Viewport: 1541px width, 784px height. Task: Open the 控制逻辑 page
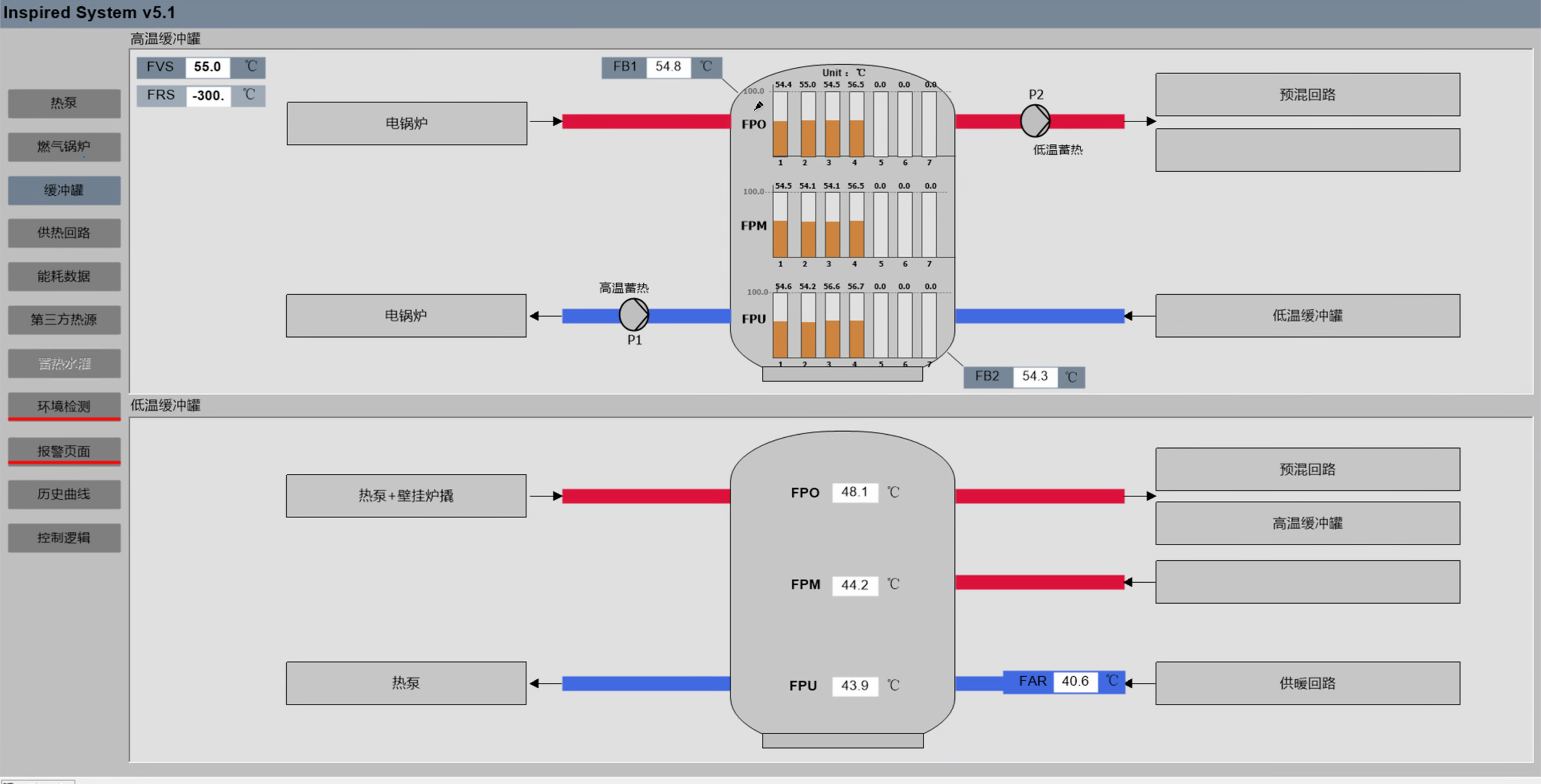[x=64, y=538]
